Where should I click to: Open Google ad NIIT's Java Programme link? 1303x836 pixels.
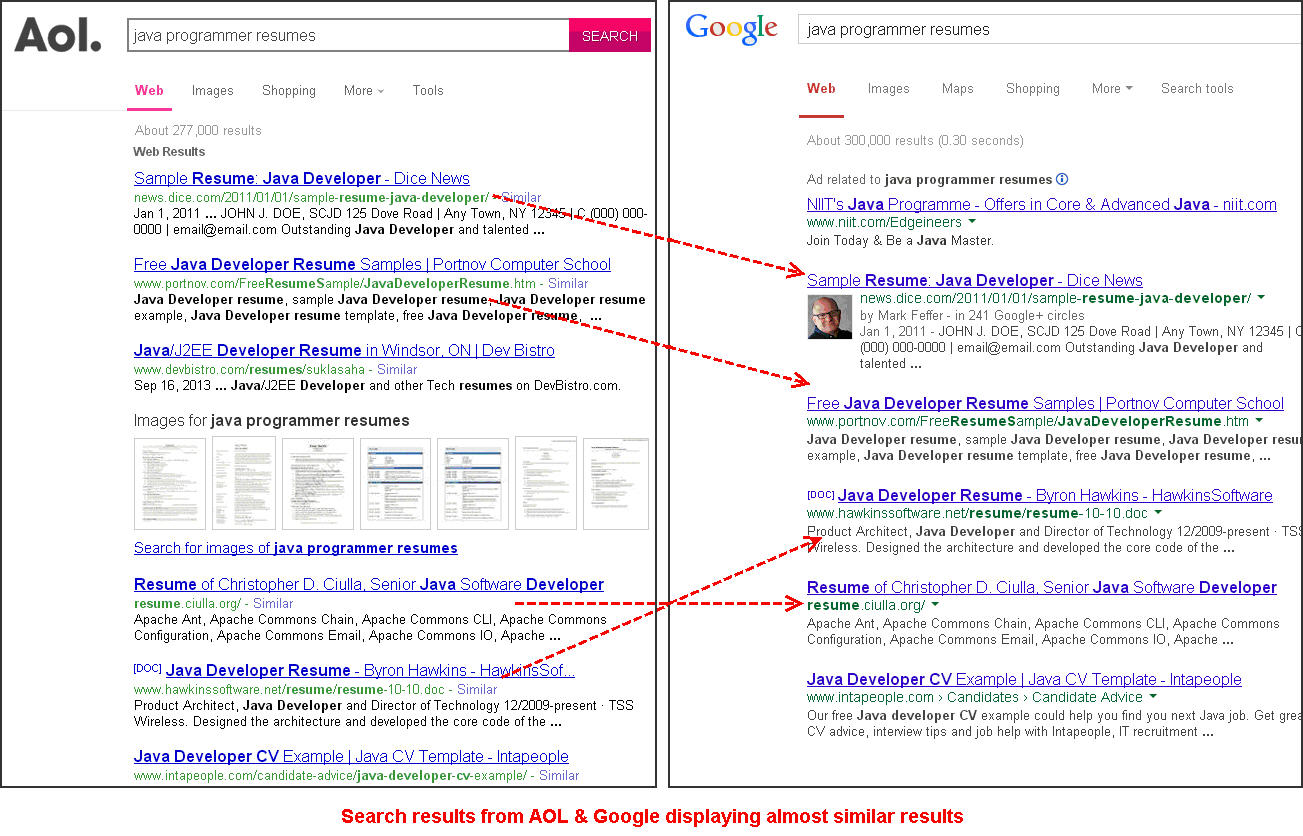point(1042,204)
